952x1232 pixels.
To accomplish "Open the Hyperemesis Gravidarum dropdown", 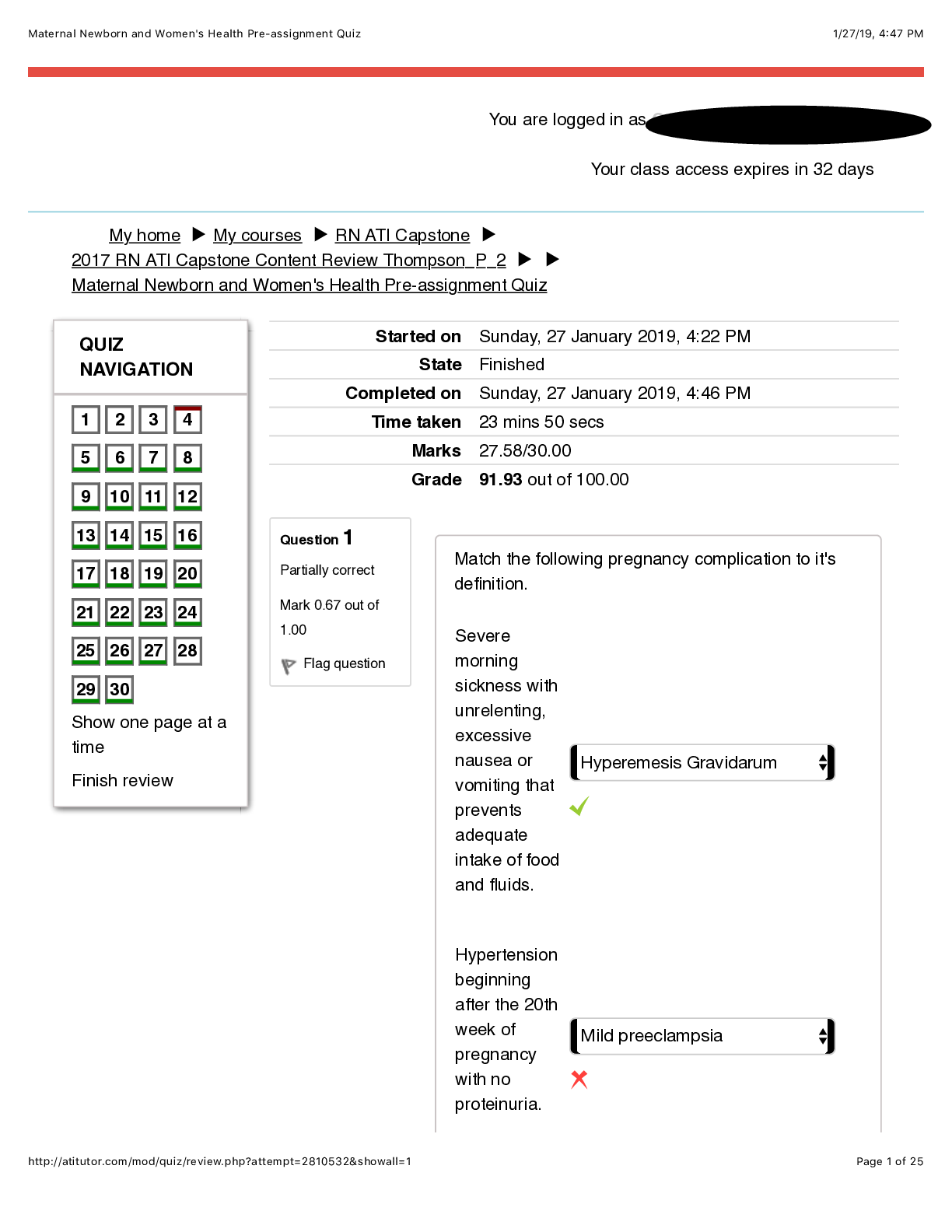I will [702, 763].
